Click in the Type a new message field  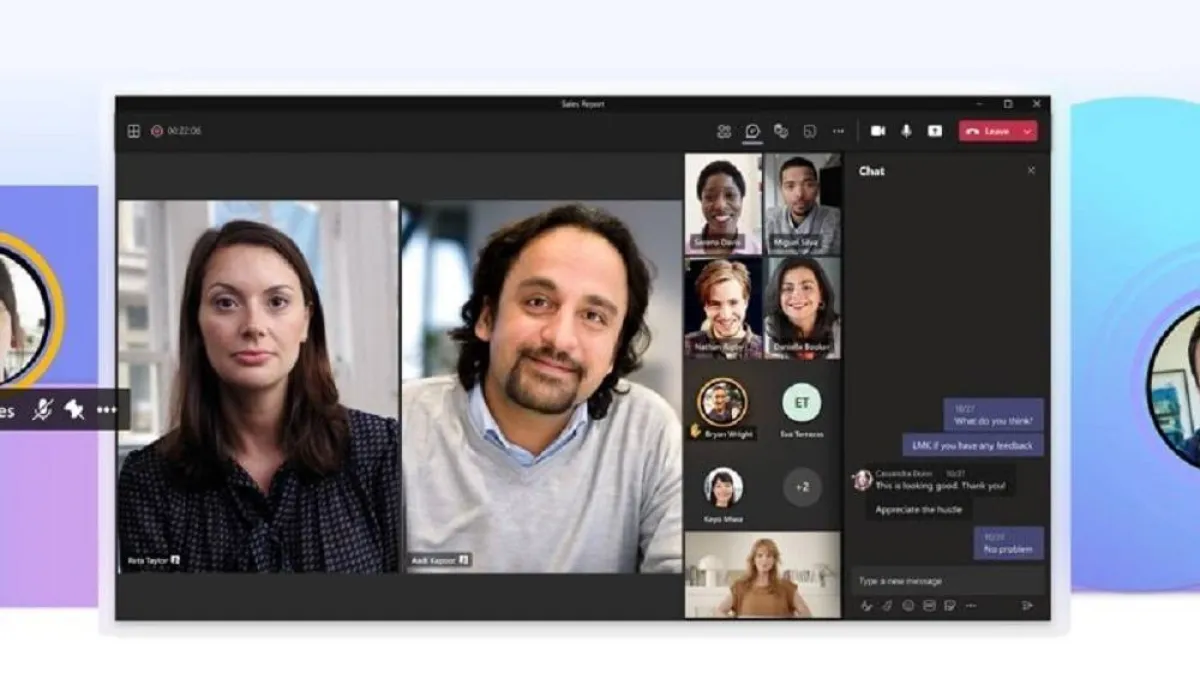point(945,581)
